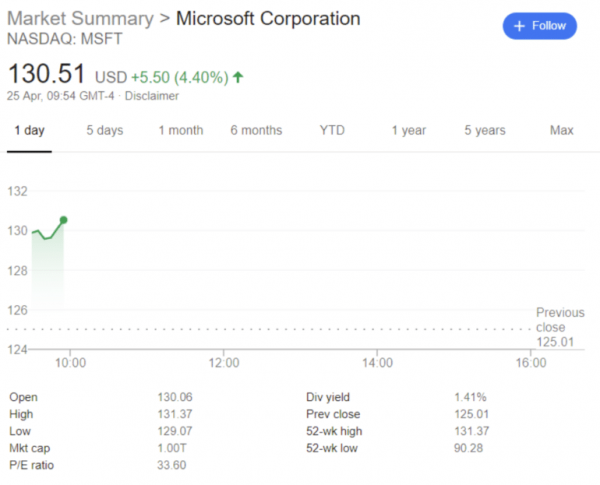Click the Follow button
Image resolution: width=600 pixels, height=485 pixels.
[x=540, y=26]
